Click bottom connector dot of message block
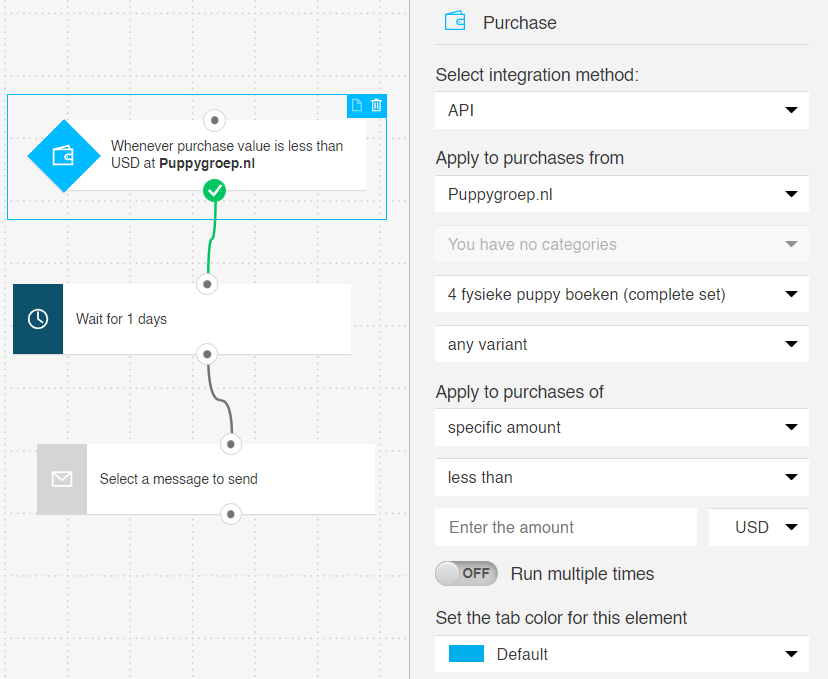The width and height of the screenshot is (828, 679). [231, 514]
